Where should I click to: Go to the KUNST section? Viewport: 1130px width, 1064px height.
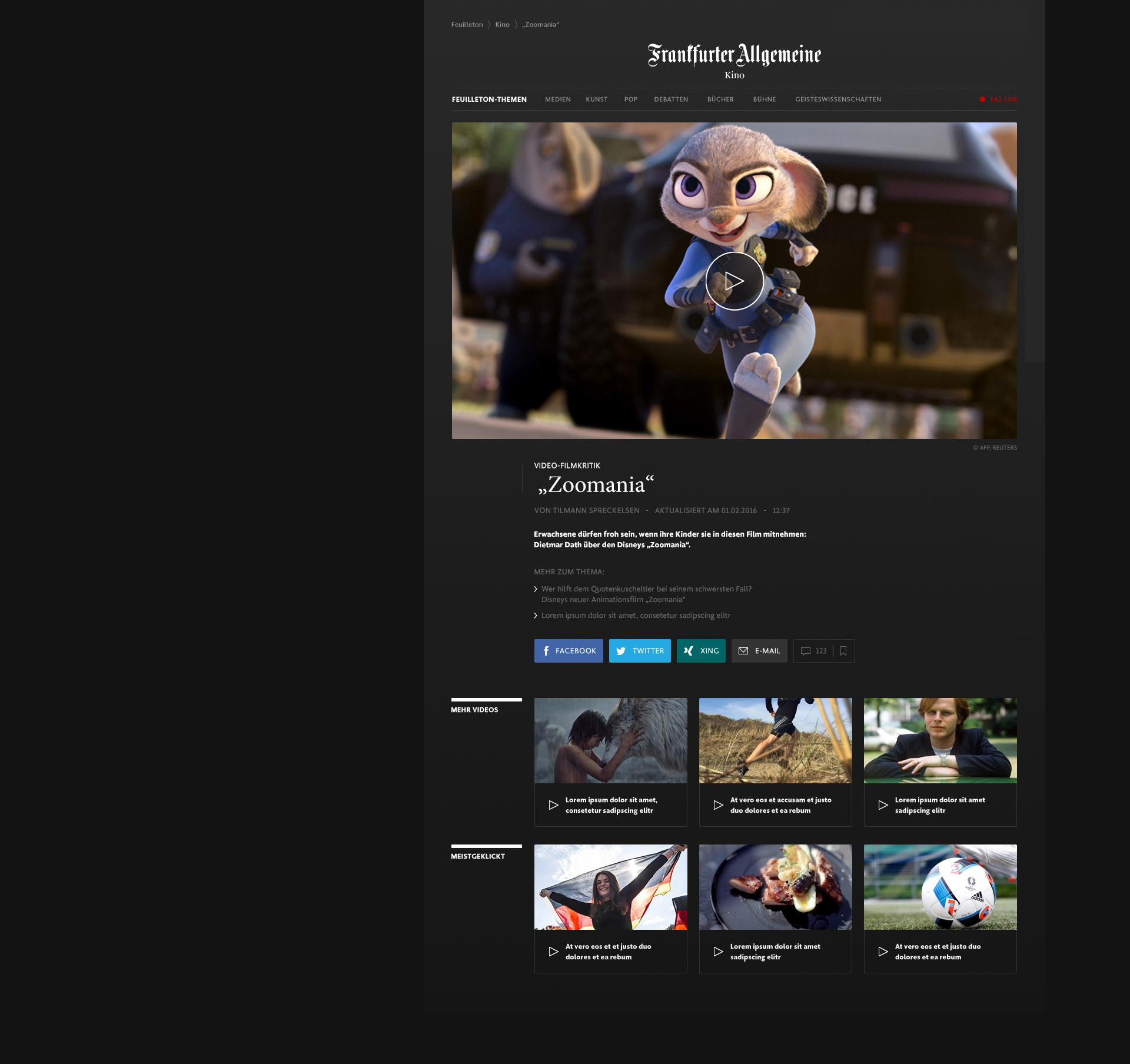click(596, 99)
